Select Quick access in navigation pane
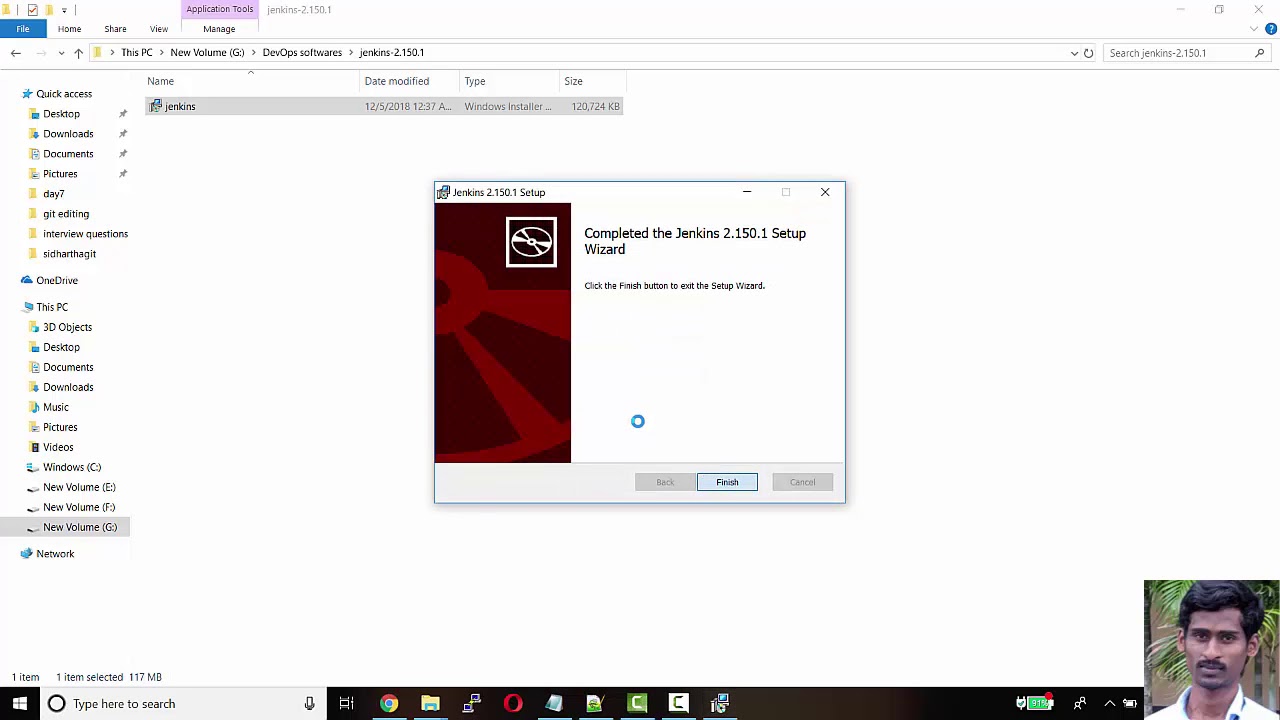This screenshot has height=720, width=1280. 64,94
